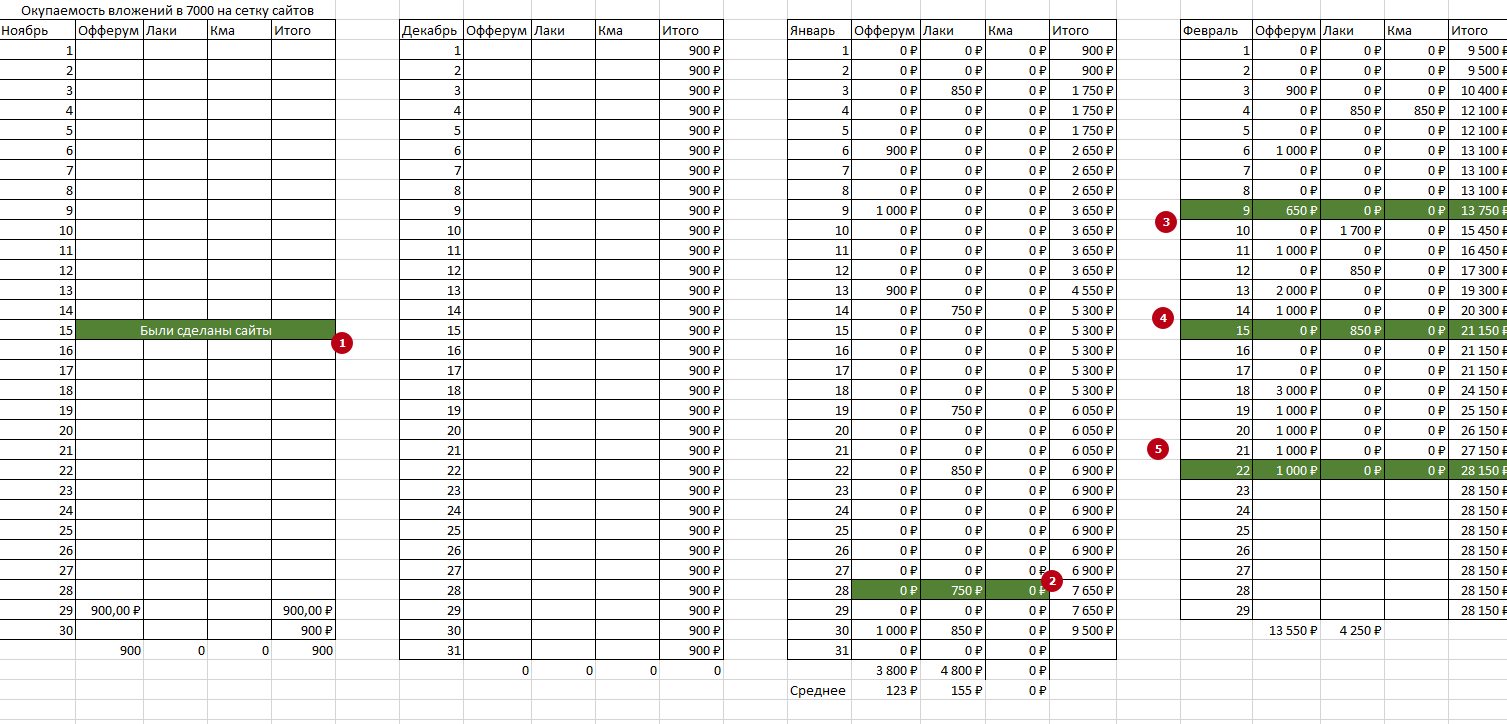Click the green 'Были сделаны сайты' cell
1507x724 pixels.
206,330
